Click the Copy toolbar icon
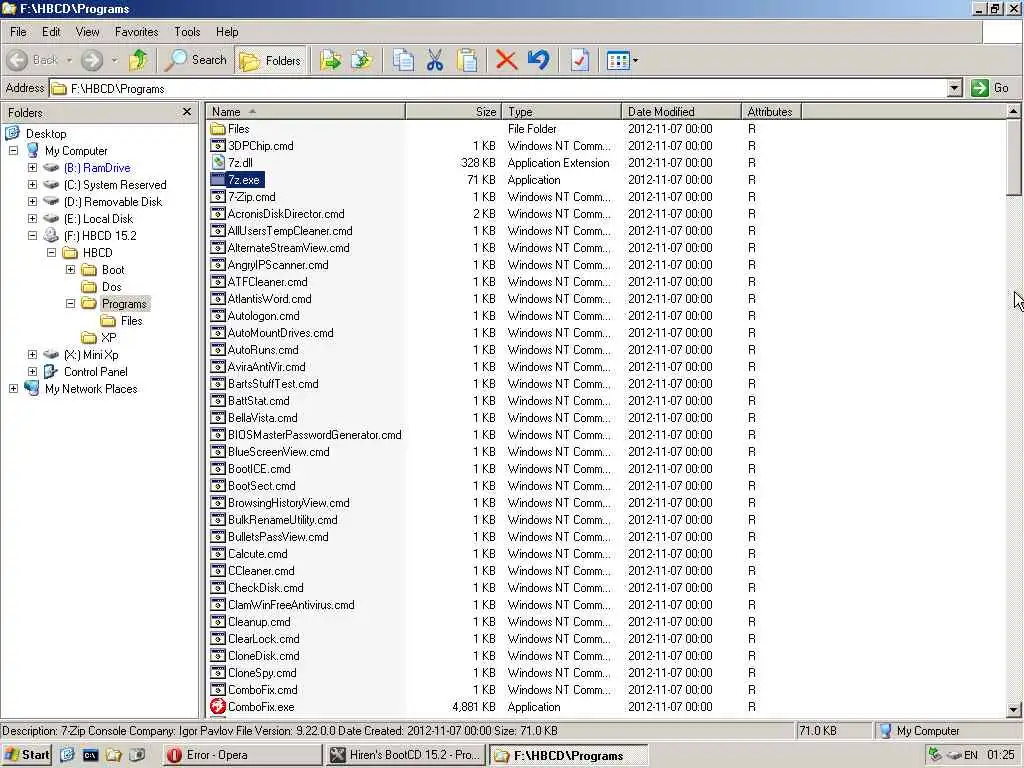The image size is (1024, 768). (x=403, y=60)
